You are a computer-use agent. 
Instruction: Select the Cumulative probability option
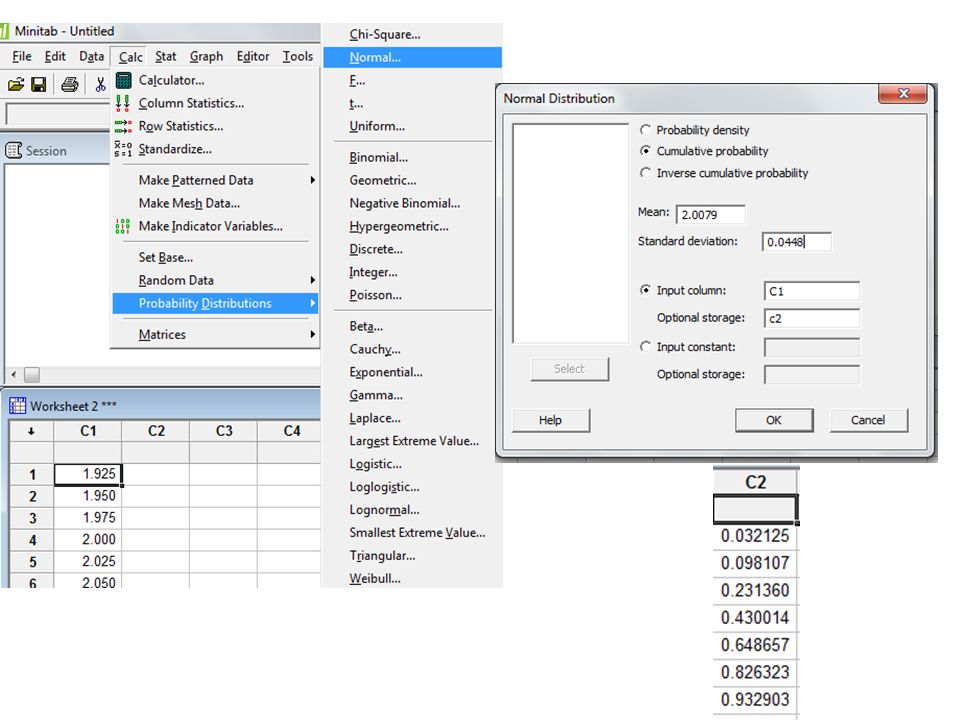click(645, 151)
